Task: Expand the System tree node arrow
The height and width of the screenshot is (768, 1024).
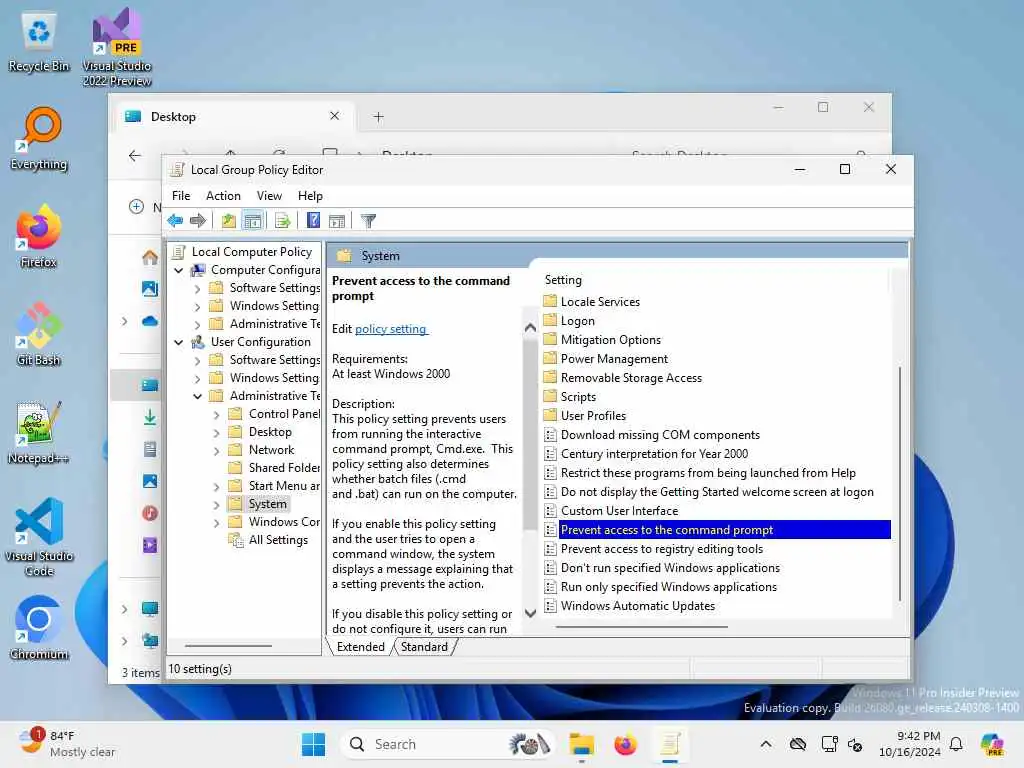Action: click(216, 504)
